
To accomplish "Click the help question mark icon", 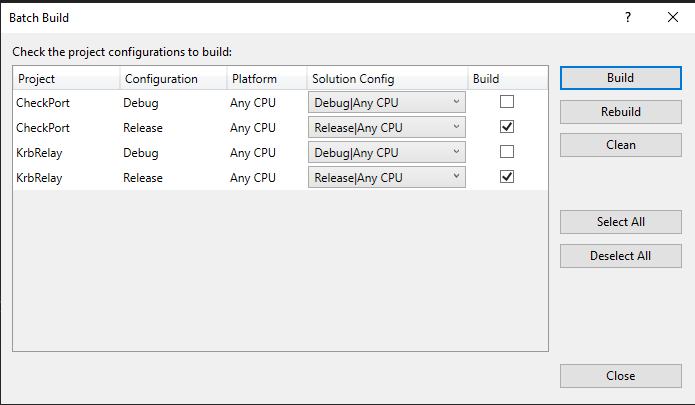I will point(628,18).
